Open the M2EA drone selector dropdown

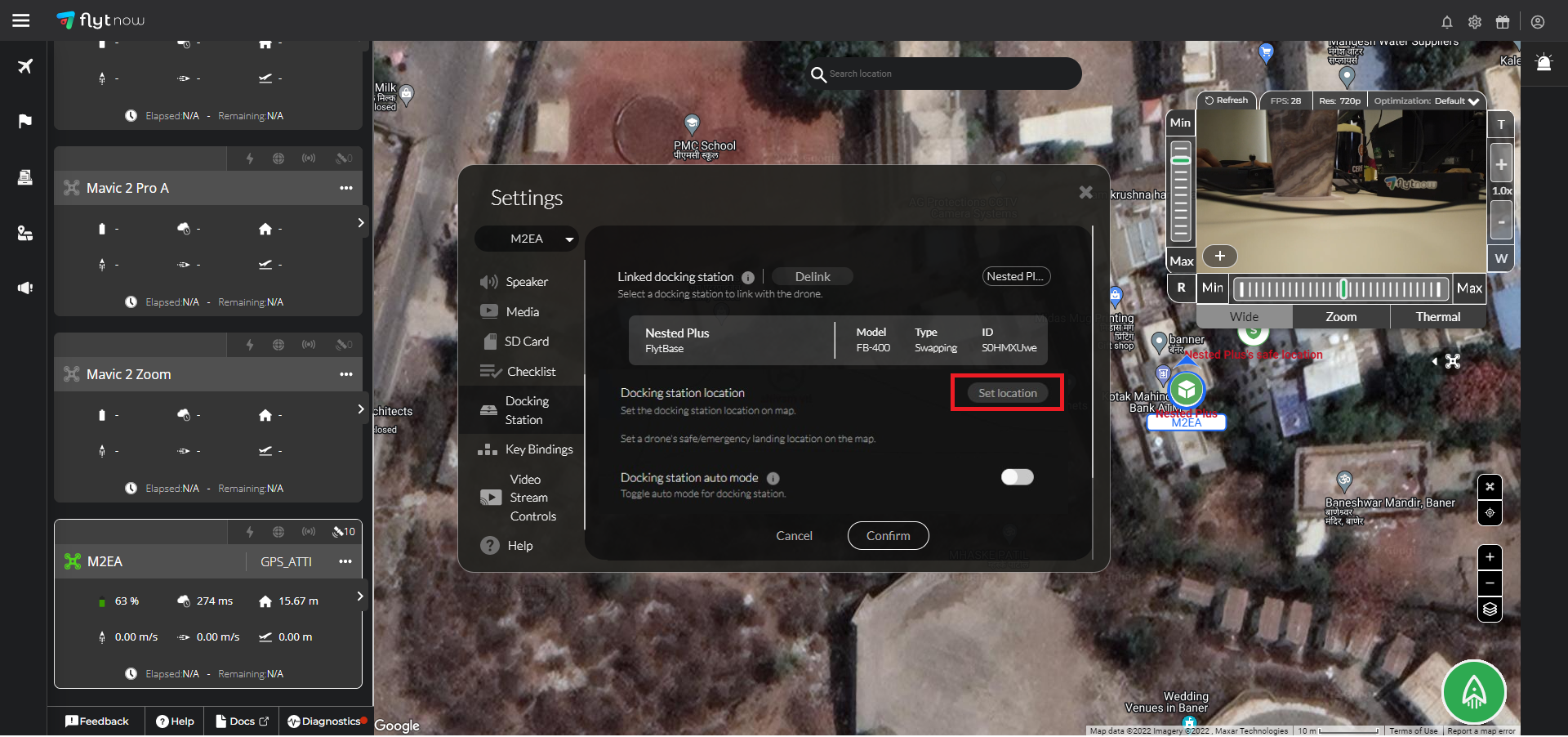click(x=527, y=239)
